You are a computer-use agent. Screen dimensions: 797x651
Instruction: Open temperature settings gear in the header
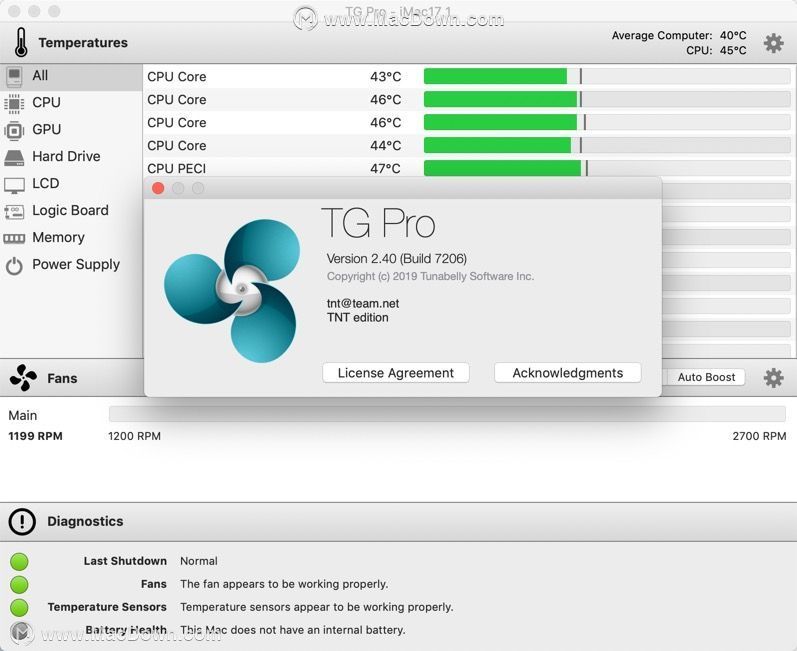point(773,43)
